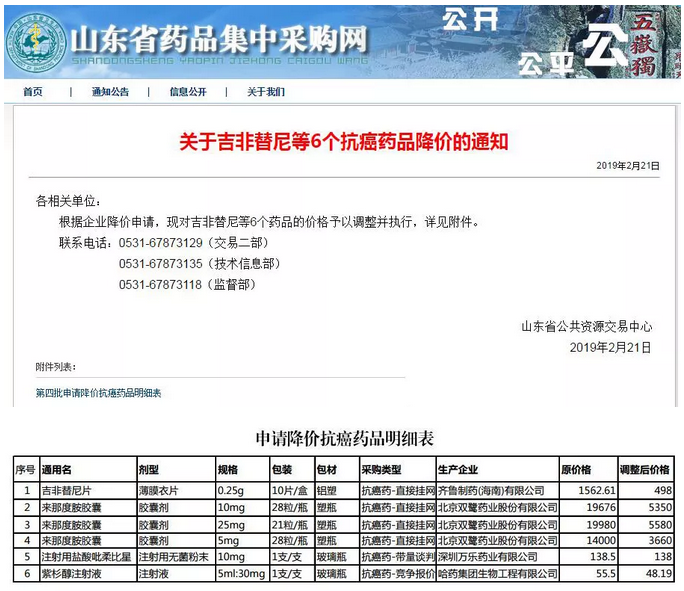Select the 25mg specification cell
This screenshot has height=591, width=684.
tap(243, 524)
